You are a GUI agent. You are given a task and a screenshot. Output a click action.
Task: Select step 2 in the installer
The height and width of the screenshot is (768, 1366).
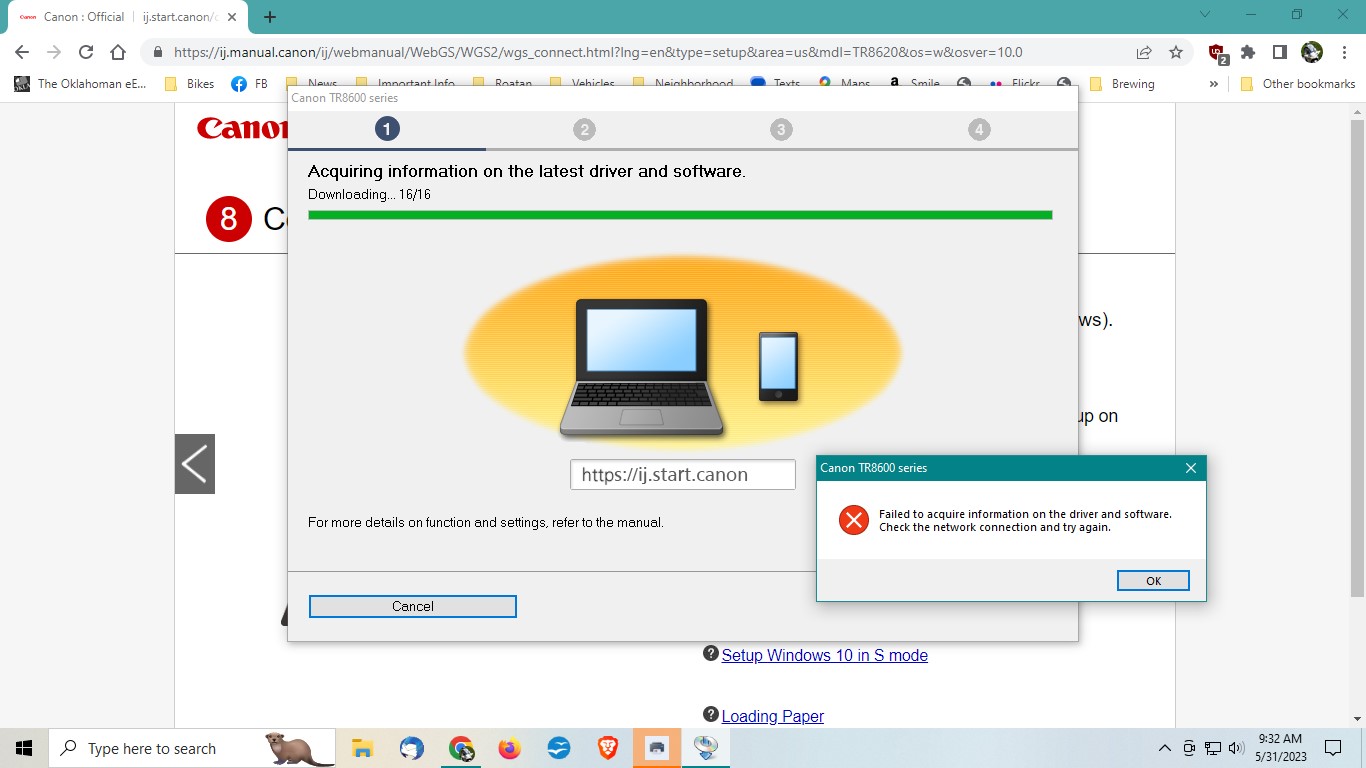point(584,129)
